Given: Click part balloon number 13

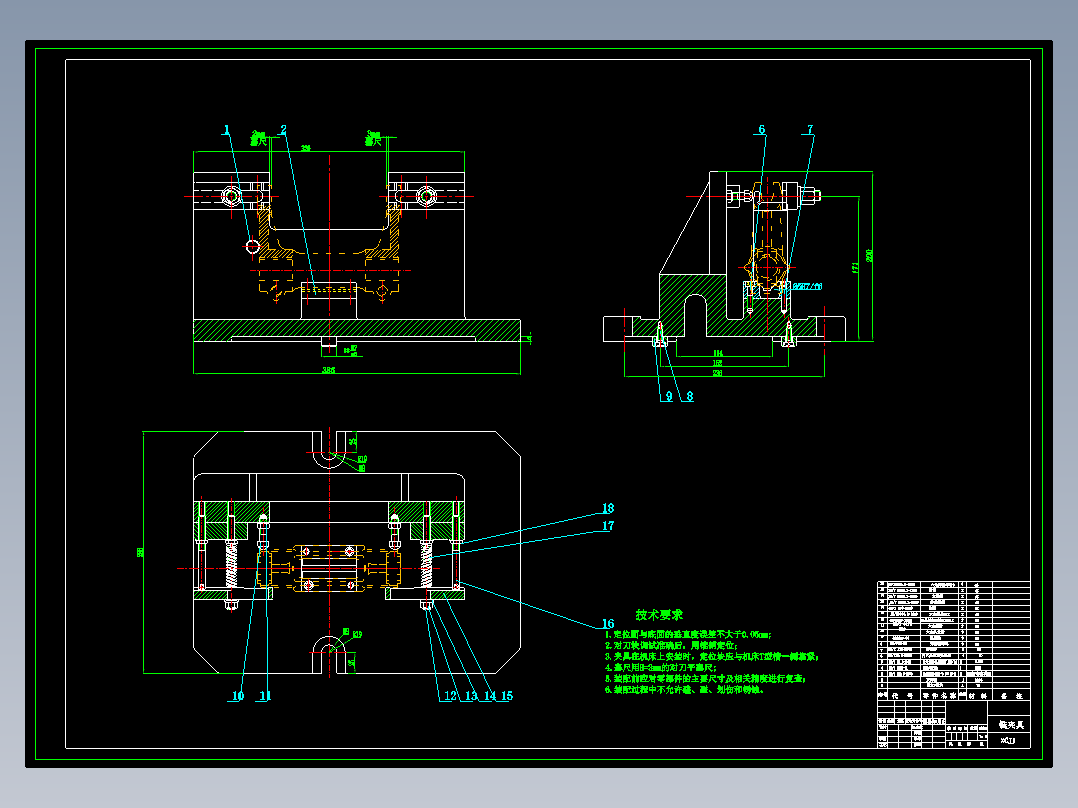Looking at the screenshot, I should point(471,696).
